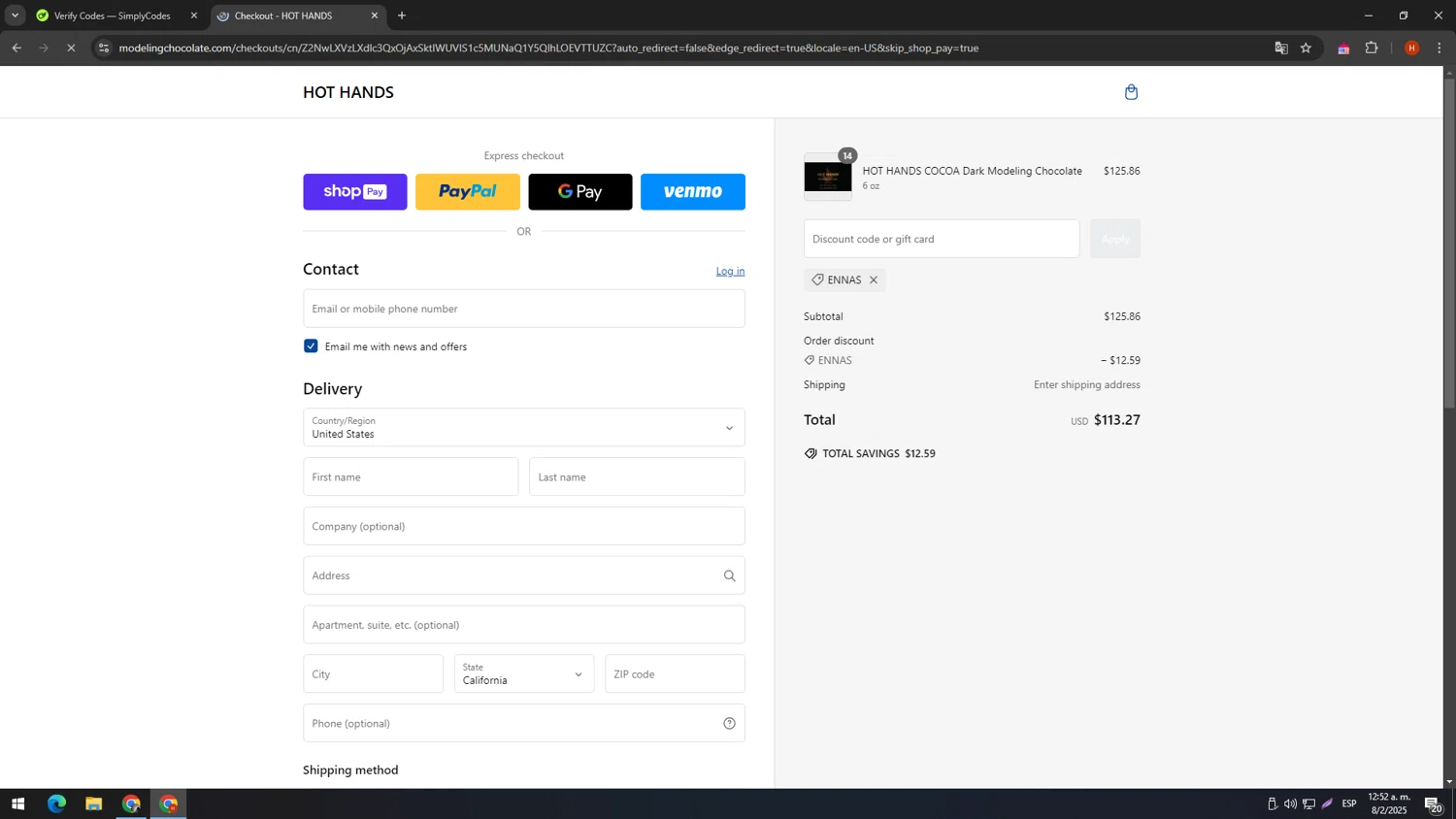1456x819 pixels.
Task: Focus the Discount code or gift card field
Action: 942,239
